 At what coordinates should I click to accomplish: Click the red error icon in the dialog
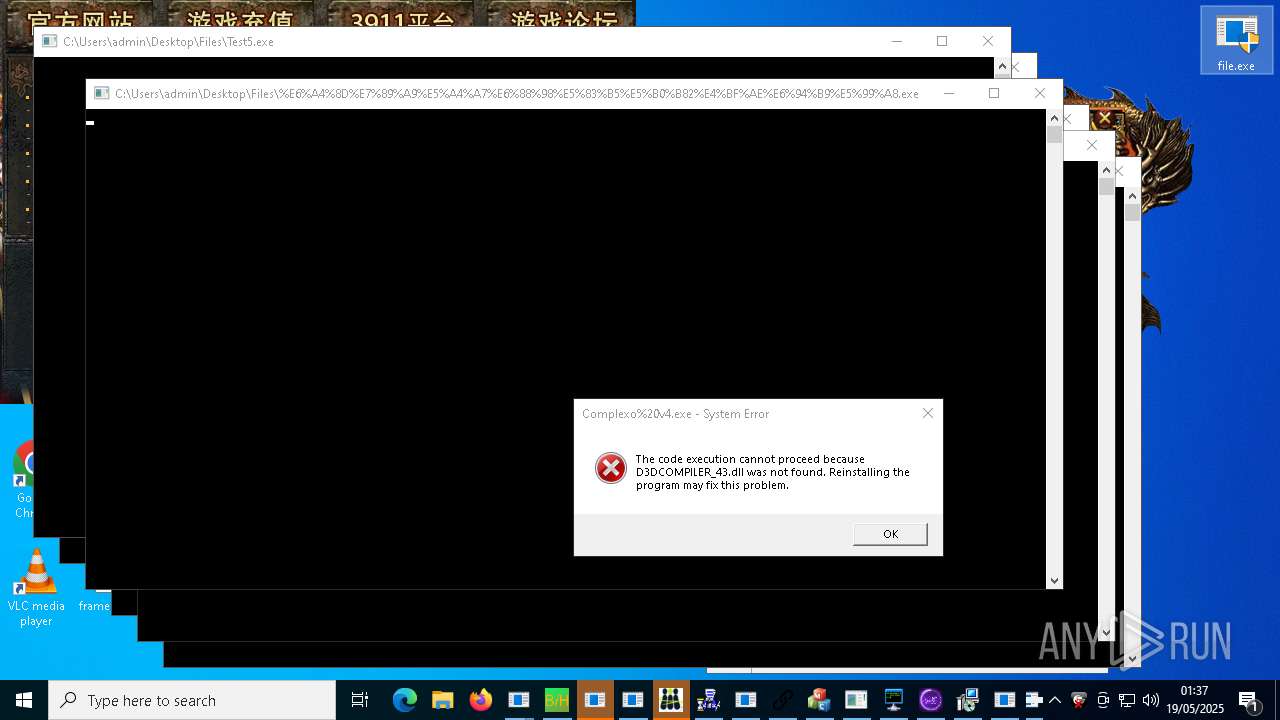[x=611, y=468]
